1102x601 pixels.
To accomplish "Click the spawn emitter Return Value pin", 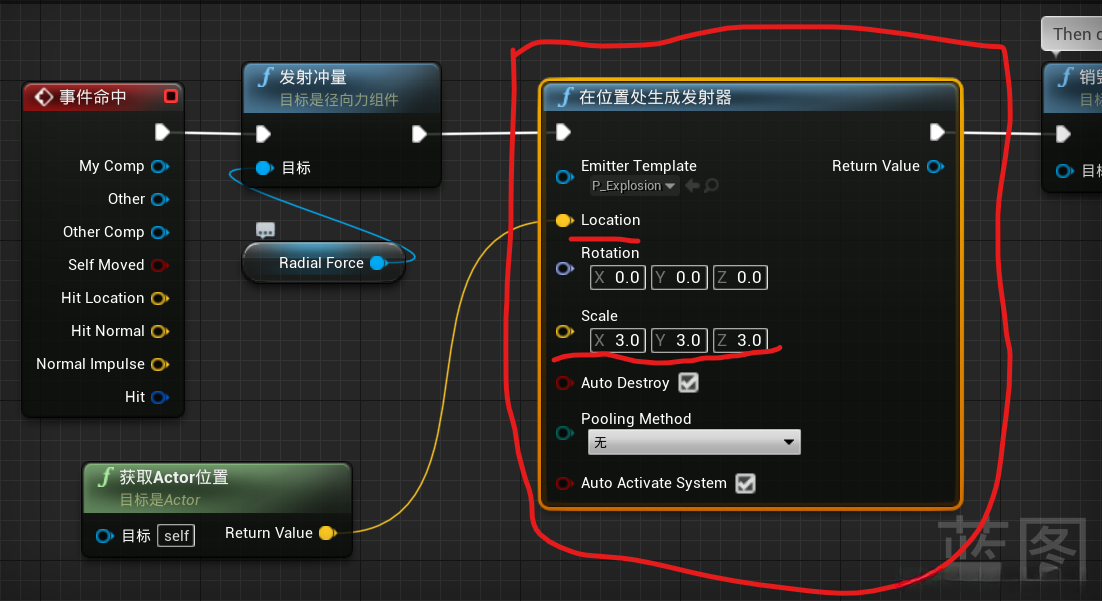I will click(x=935, y=167).
